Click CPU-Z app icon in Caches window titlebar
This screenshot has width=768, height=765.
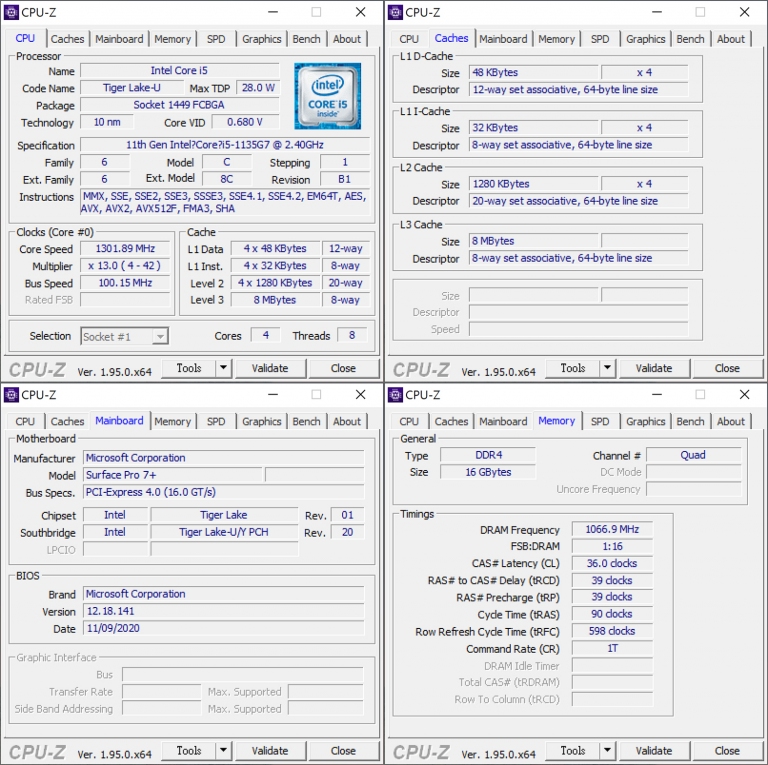[395, 12]
